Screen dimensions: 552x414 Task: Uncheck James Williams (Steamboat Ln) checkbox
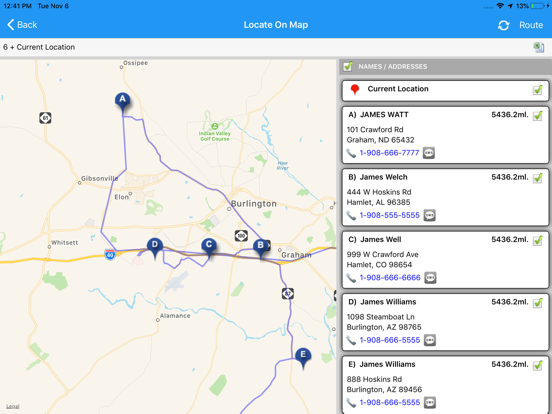coord(538,302)
